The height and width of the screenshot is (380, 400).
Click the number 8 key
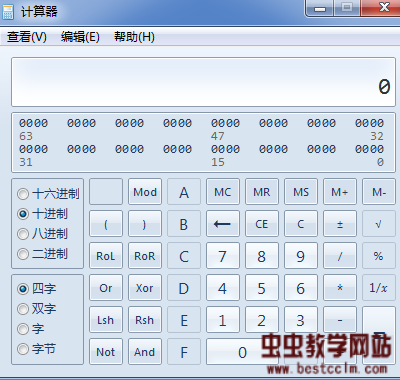click(262, 256)
